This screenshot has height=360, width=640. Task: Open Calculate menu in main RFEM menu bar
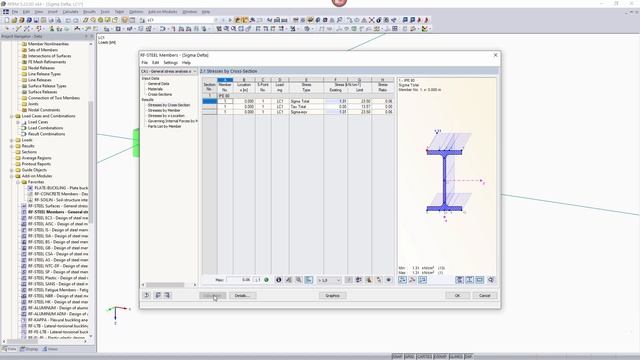tap(70, 12)
